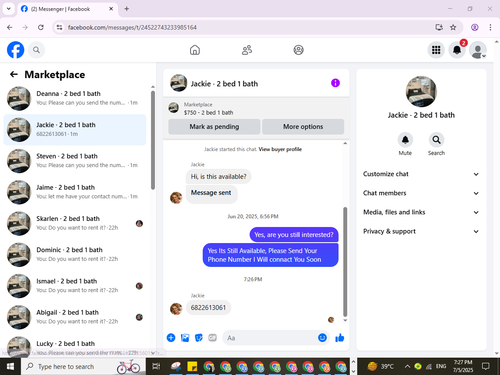Image resolution: width=500 pixels, height=375 pixels.
Task: Search within the Jackie conversation
Action: click(x=436, y=140)
